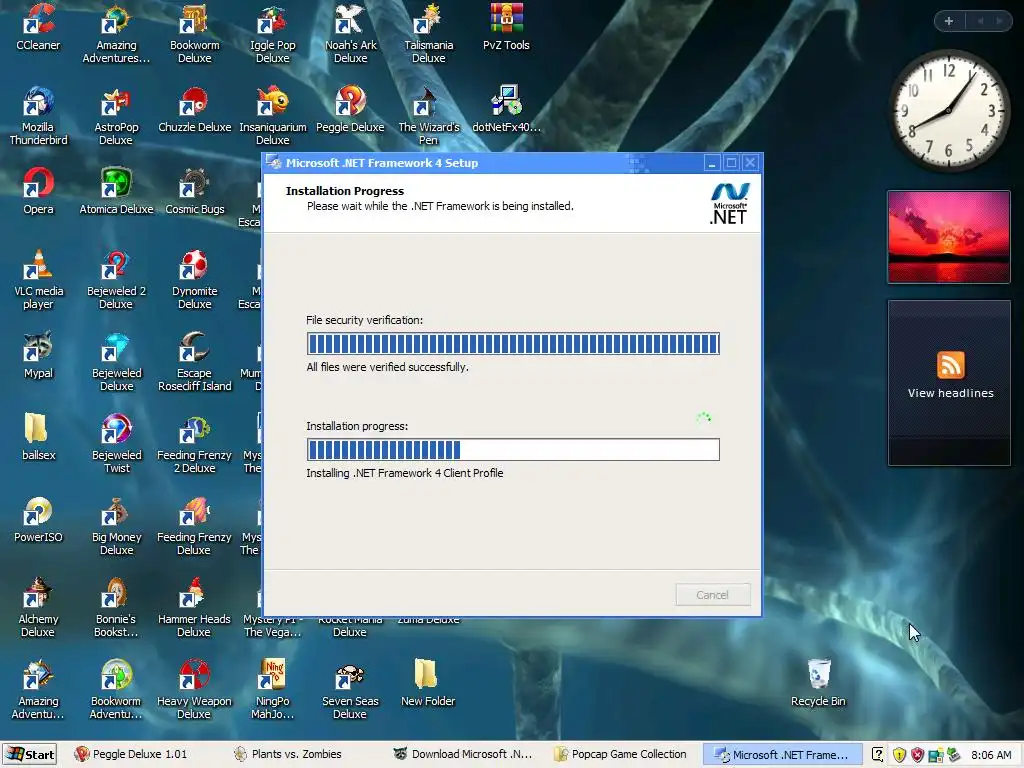Screen dimensions: 1024x768
Task: Switch to Popcap Game Collection taskbar window
Action: pos(621,754)
